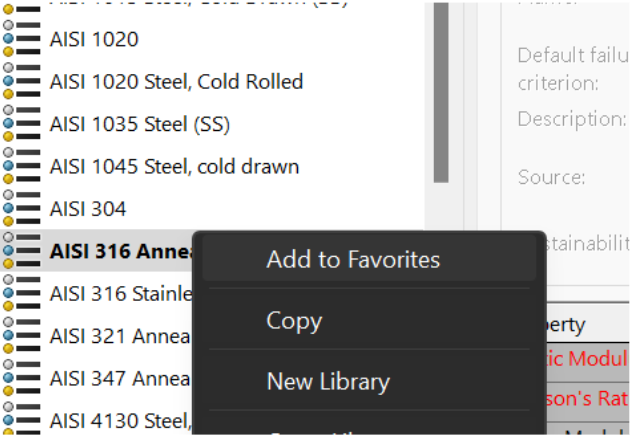Click the icon beside AISI 1045 Steel, cold drawn
This screenshot has width=630, height=435.
tap(20, 166)
